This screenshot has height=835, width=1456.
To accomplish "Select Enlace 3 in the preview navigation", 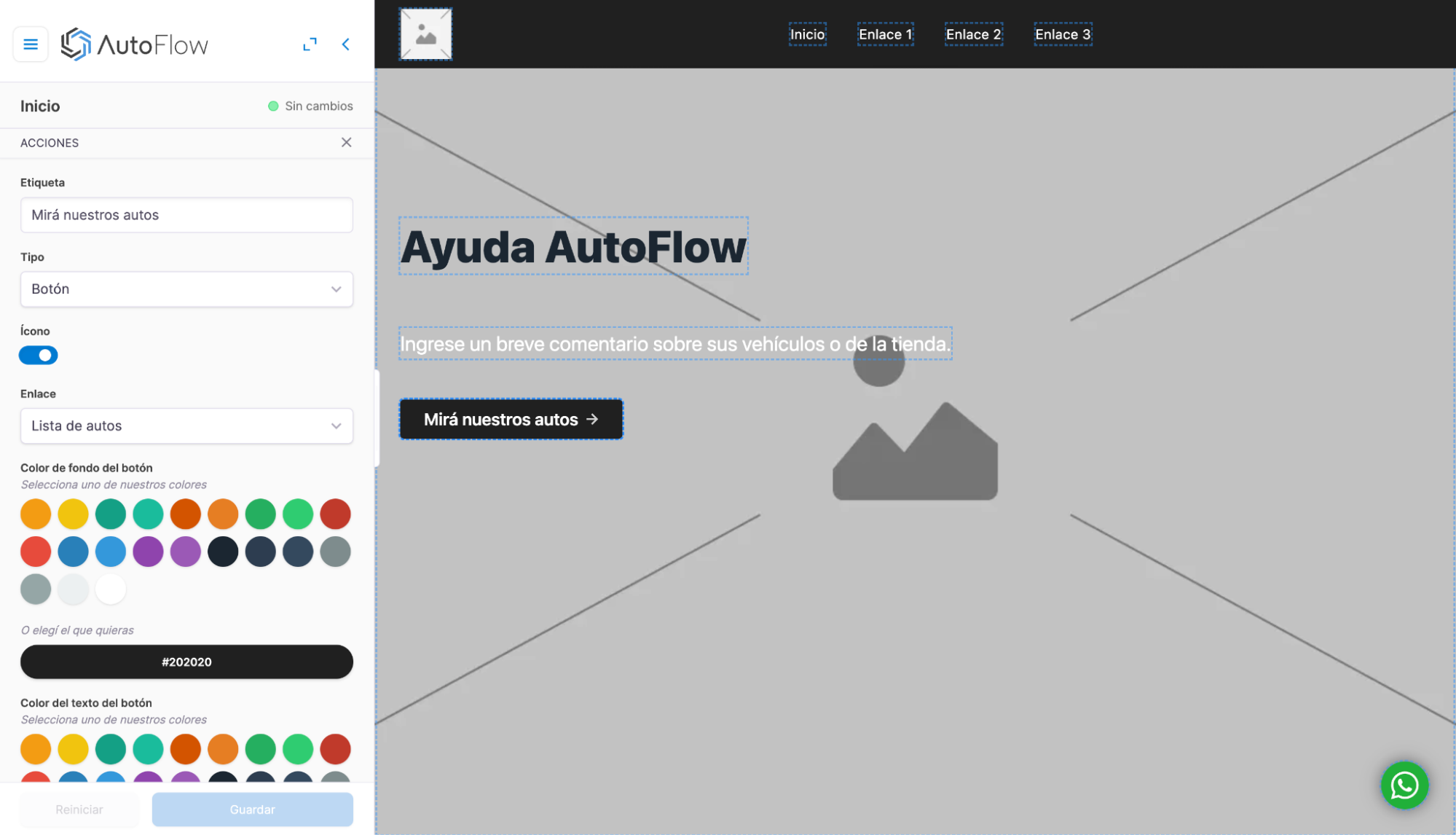I will pyautogui.click(x=1063, y=34).
